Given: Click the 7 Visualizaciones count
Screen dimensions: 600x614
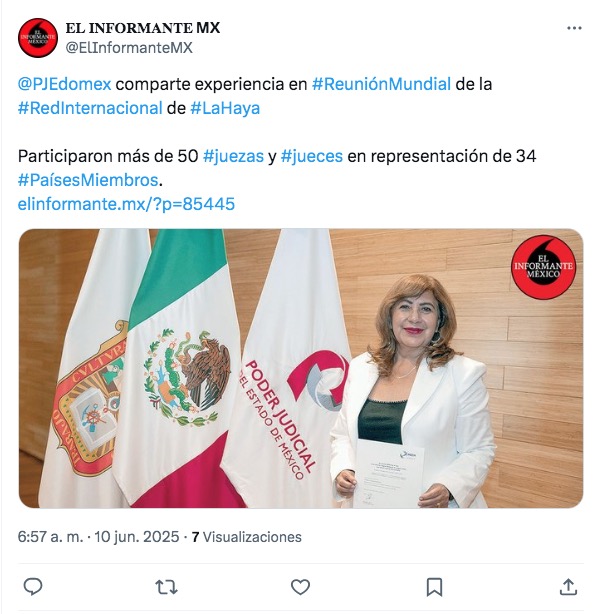Looking at the screenshot, I should click(x=247, y=536).
